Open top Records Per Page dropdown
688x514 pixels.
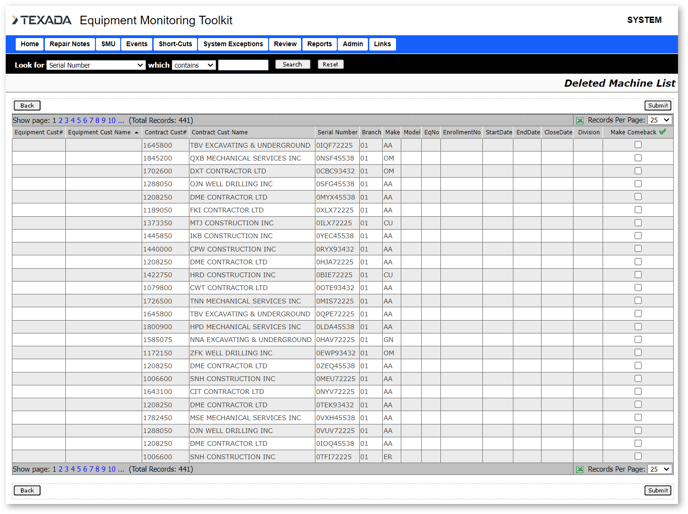pos(659,120)
